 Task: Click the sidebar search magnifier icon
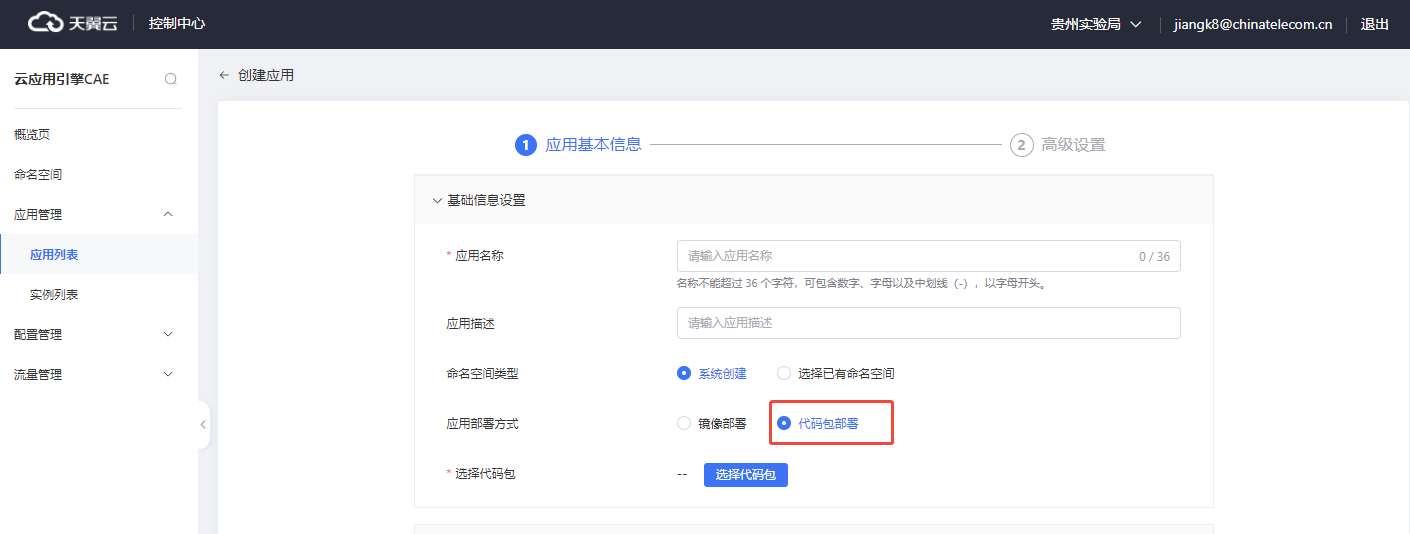pyautogui.click(x=171, y=79)
